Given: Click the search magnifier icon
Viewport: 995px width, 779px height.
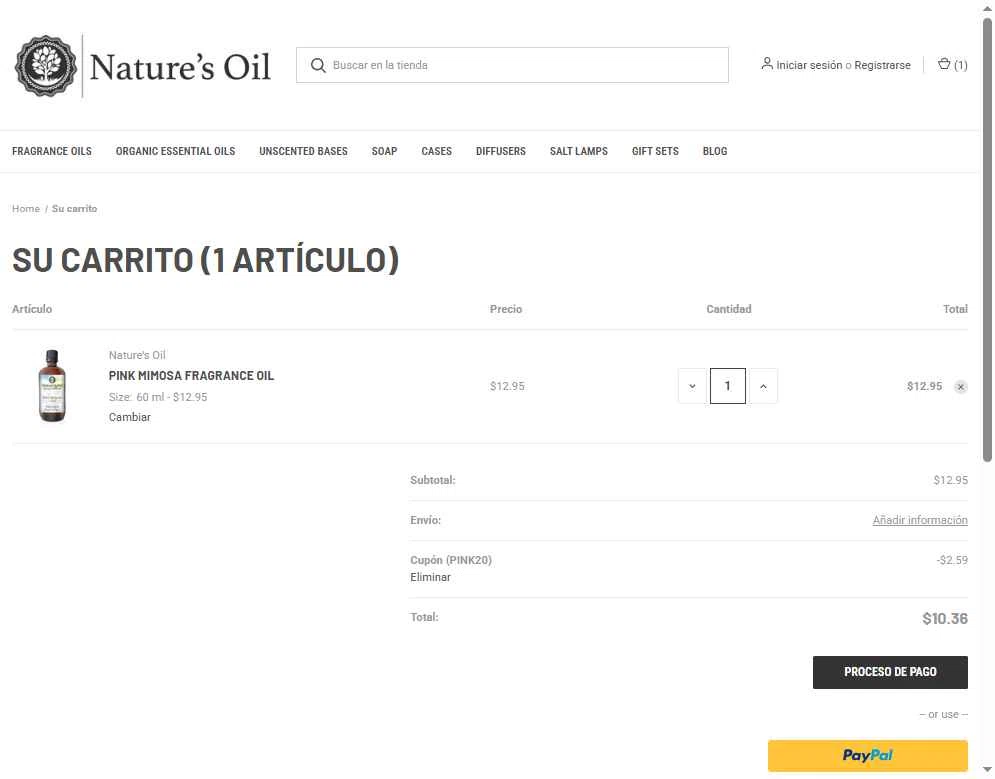Looking at the screenshot, I should pos(318,65).
